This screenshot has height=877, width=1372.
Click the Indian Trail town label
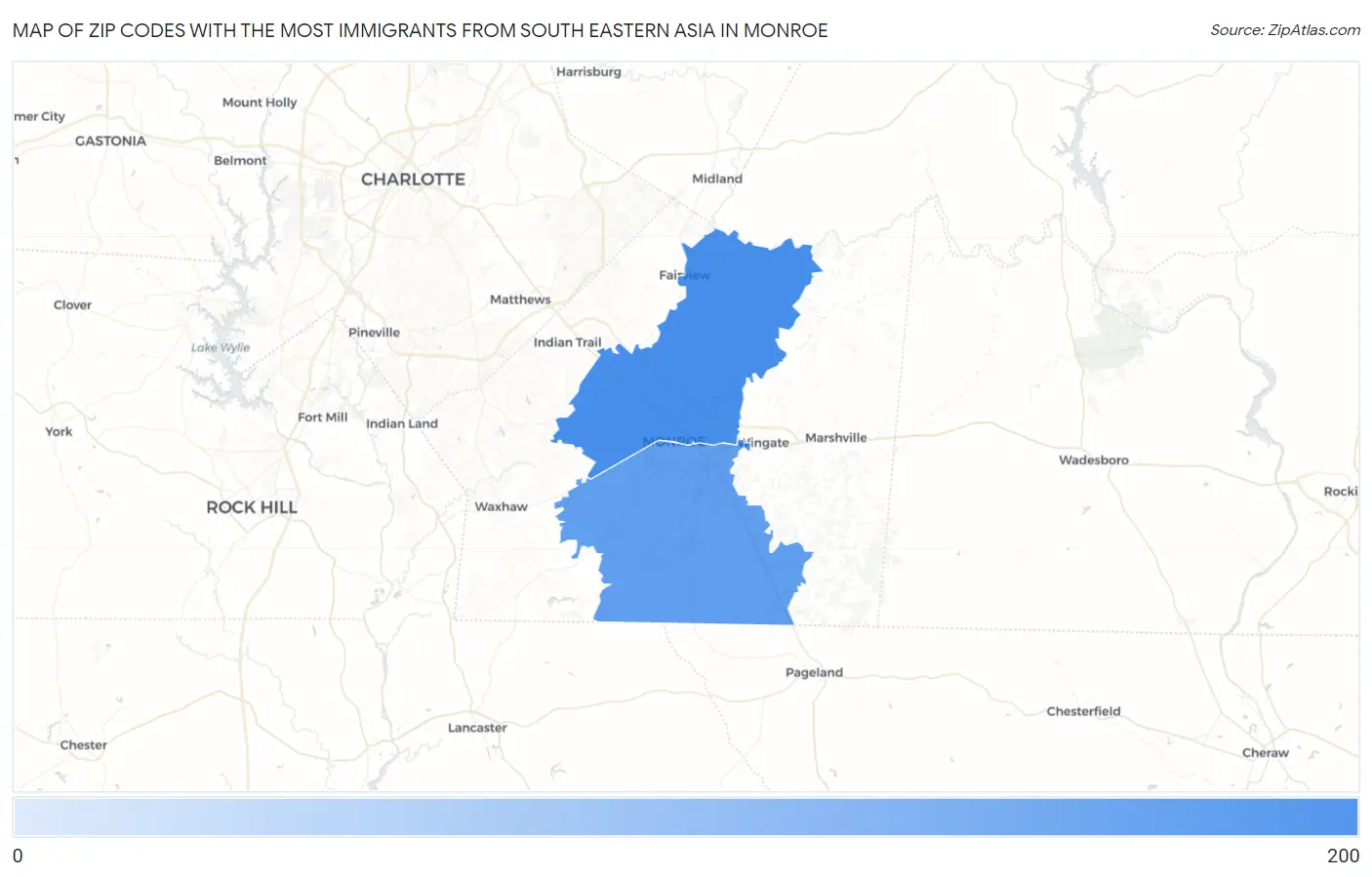coord(567,342)
